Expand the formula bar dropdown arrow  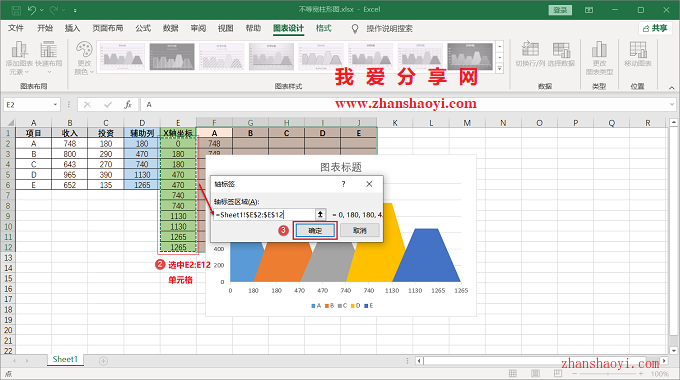[x=672, y=105]
